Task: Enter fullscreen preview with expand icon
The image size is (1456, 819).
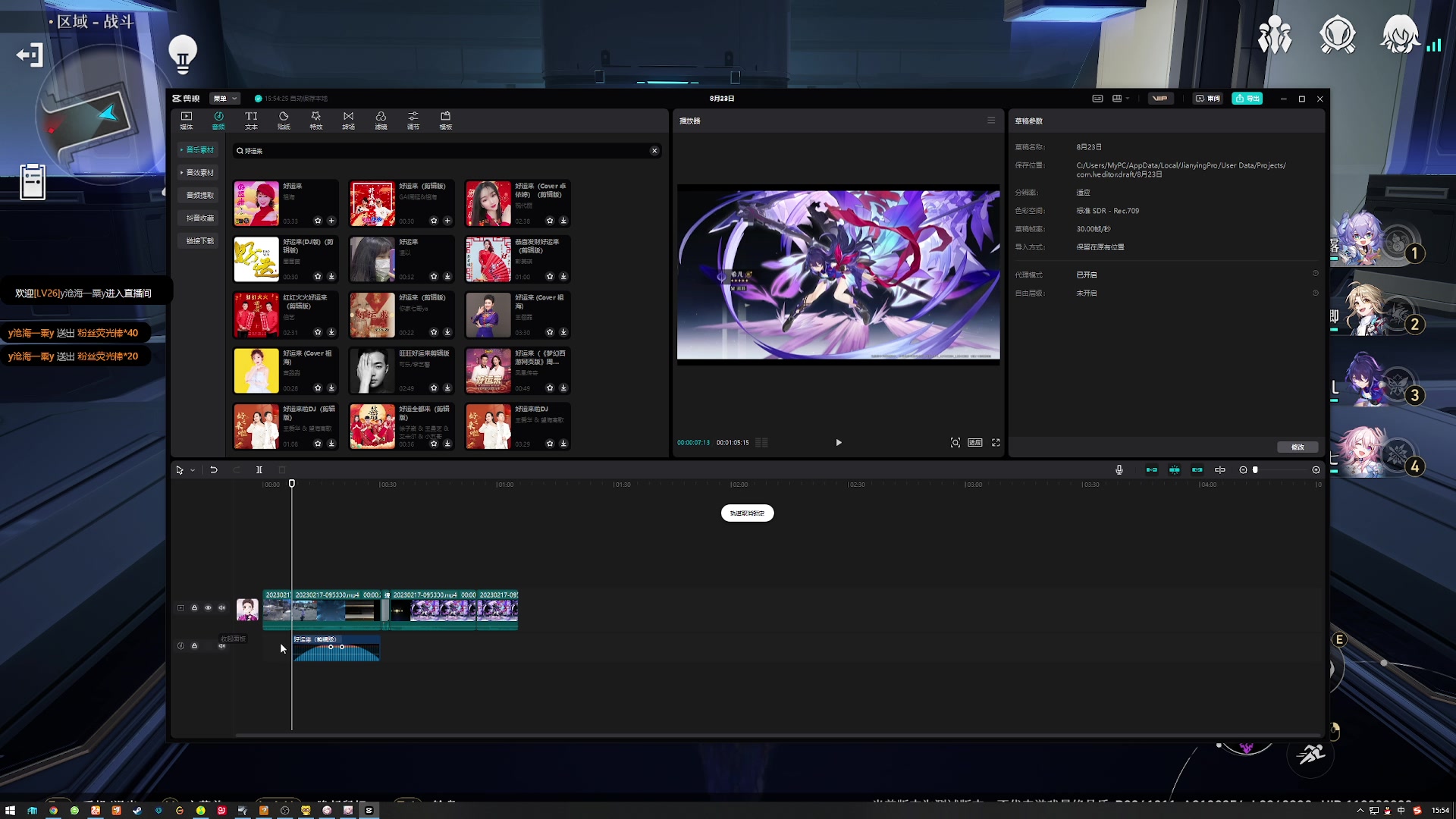Action: (x=996, y=443)
